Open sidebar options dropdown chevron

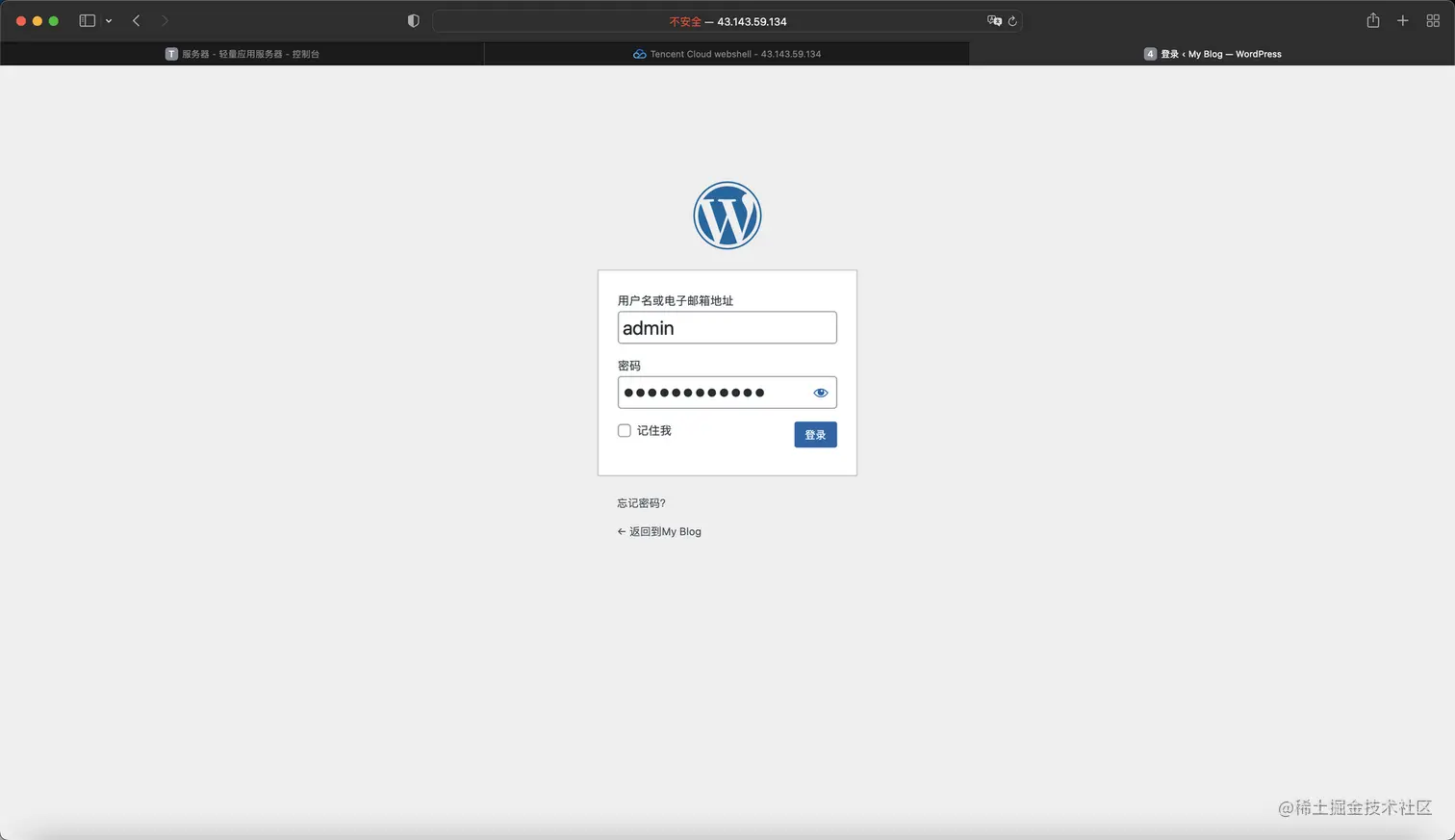[109, 21]
